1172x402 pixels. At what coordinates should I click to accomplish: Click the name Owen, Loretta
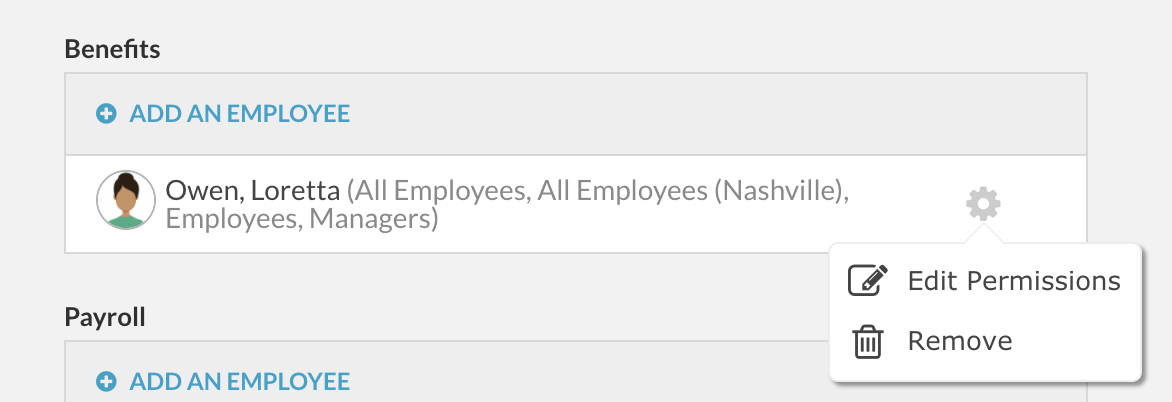point(253,191)
